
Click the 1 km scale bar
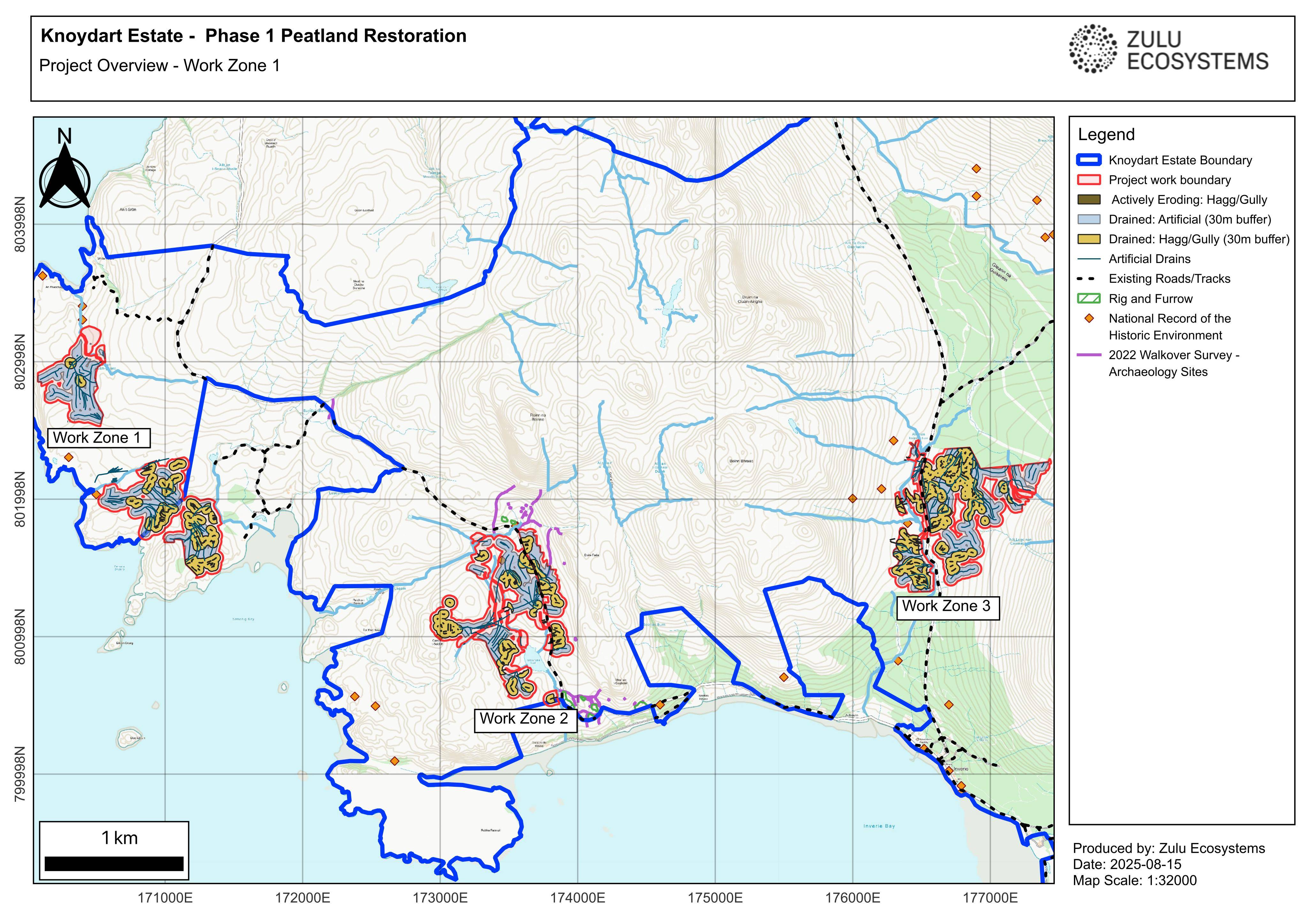[x=114, y=863]
